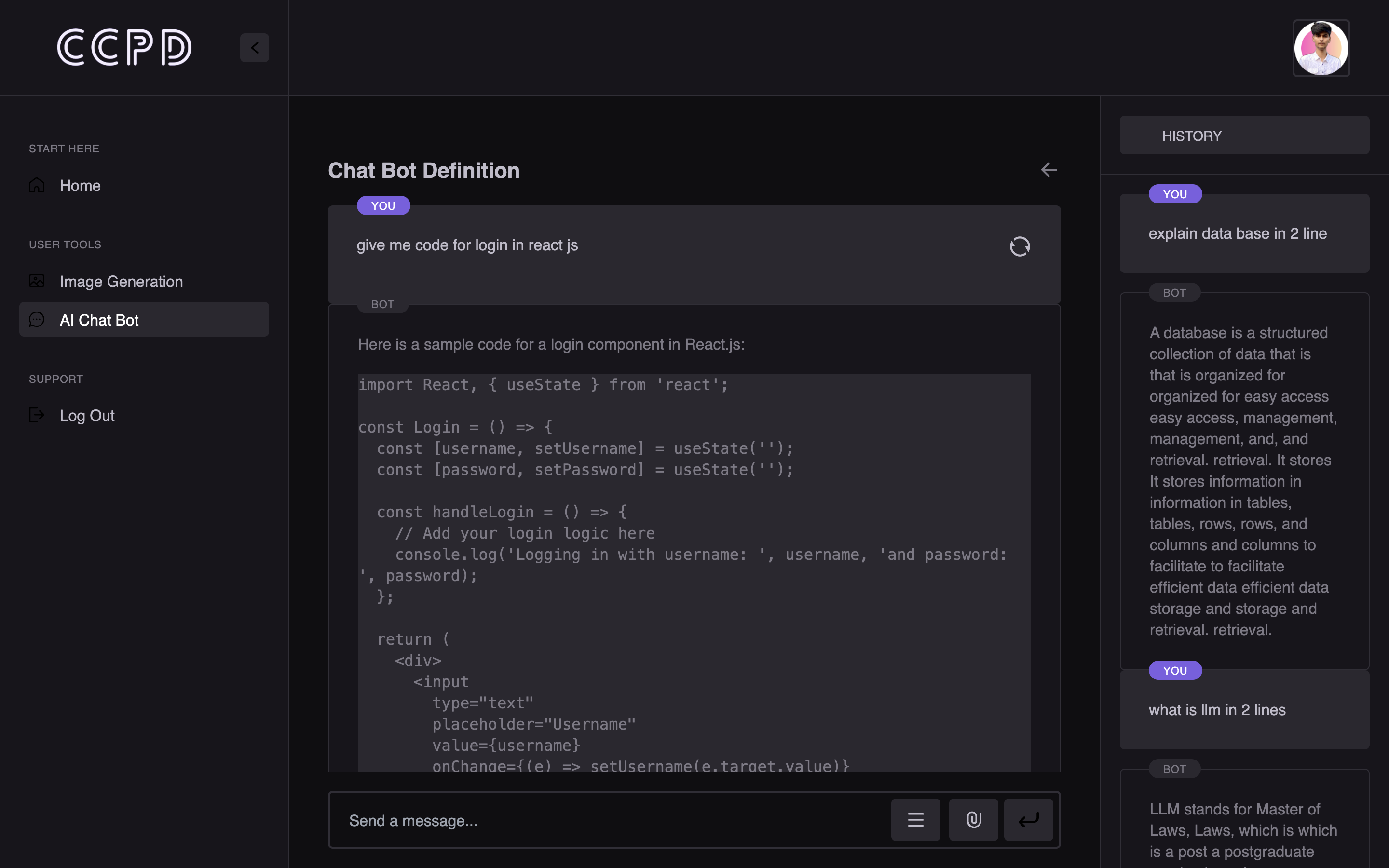The image size is (1389, 868).
Task: Open history item 'explain data base in 2 line'
Action: coord(1238,234)
